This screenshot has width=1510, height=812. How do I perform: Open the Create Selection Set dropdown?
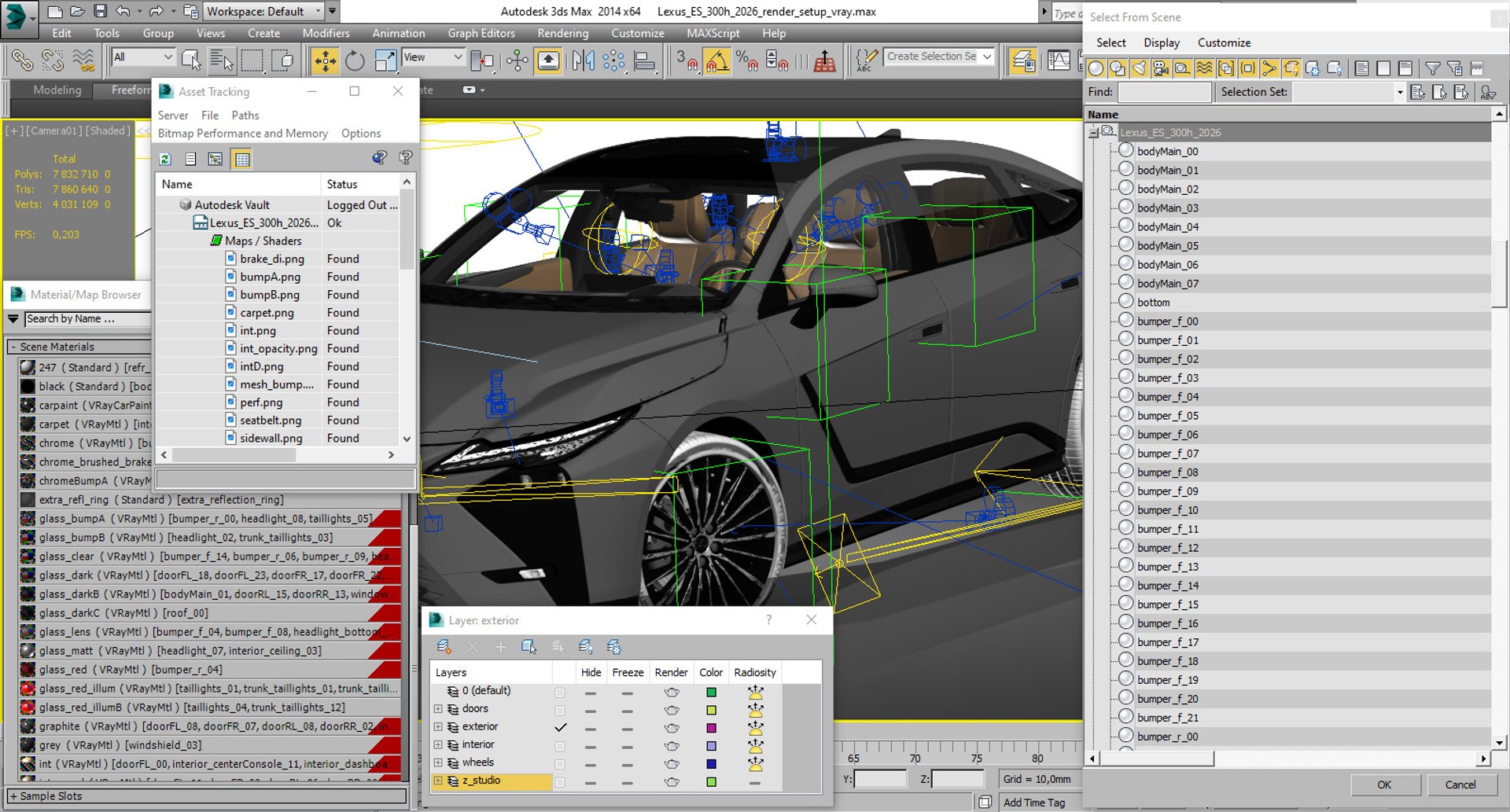click(x=939, y=57)
